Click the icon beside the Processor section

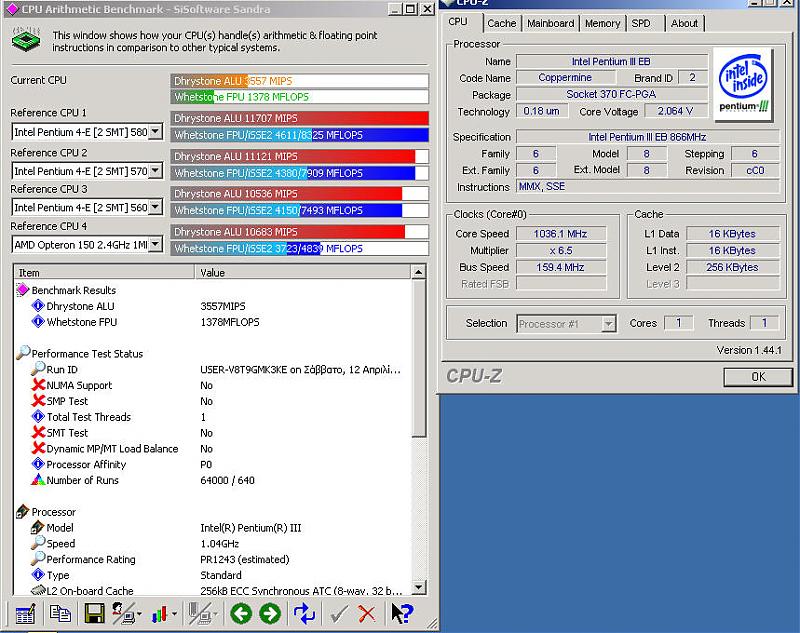pyautogui.click(x=23, y=511)
